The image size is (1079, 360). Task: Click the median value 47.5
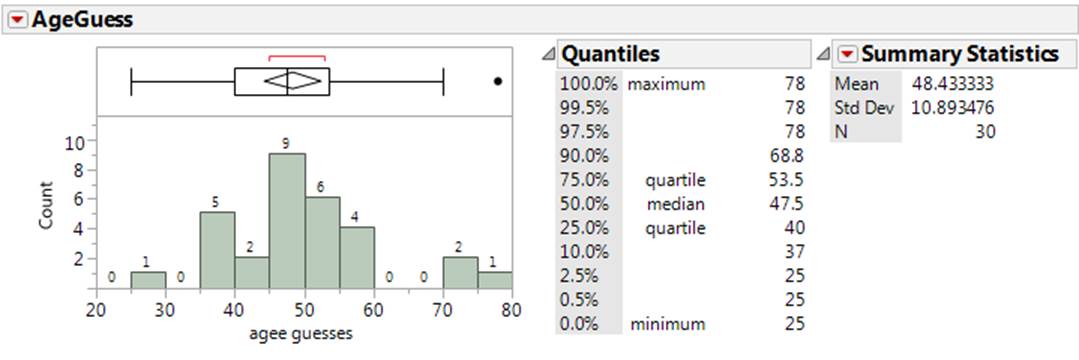786,204
